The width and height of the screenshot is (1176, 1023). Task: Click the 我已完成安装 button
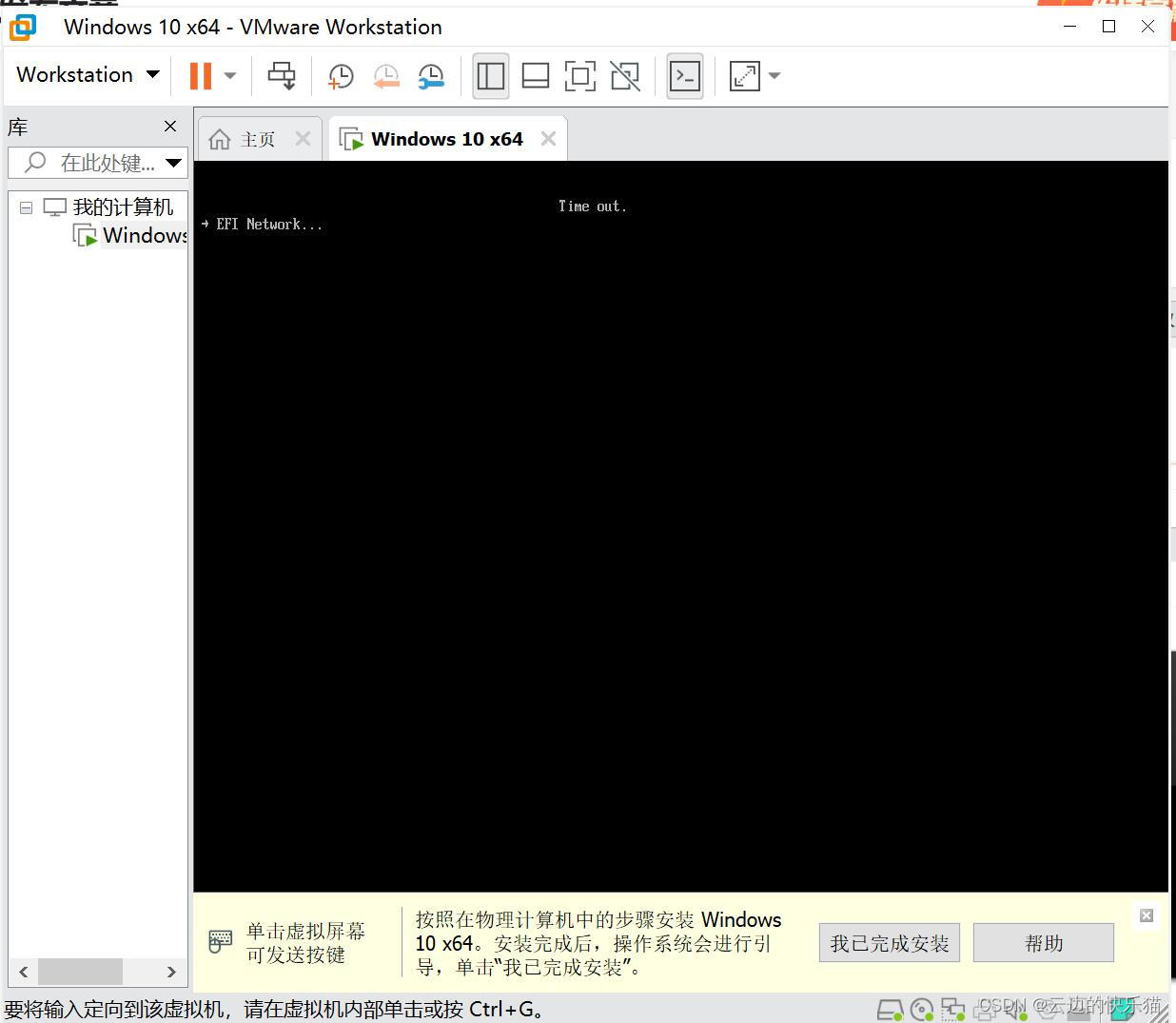[890, 943]
